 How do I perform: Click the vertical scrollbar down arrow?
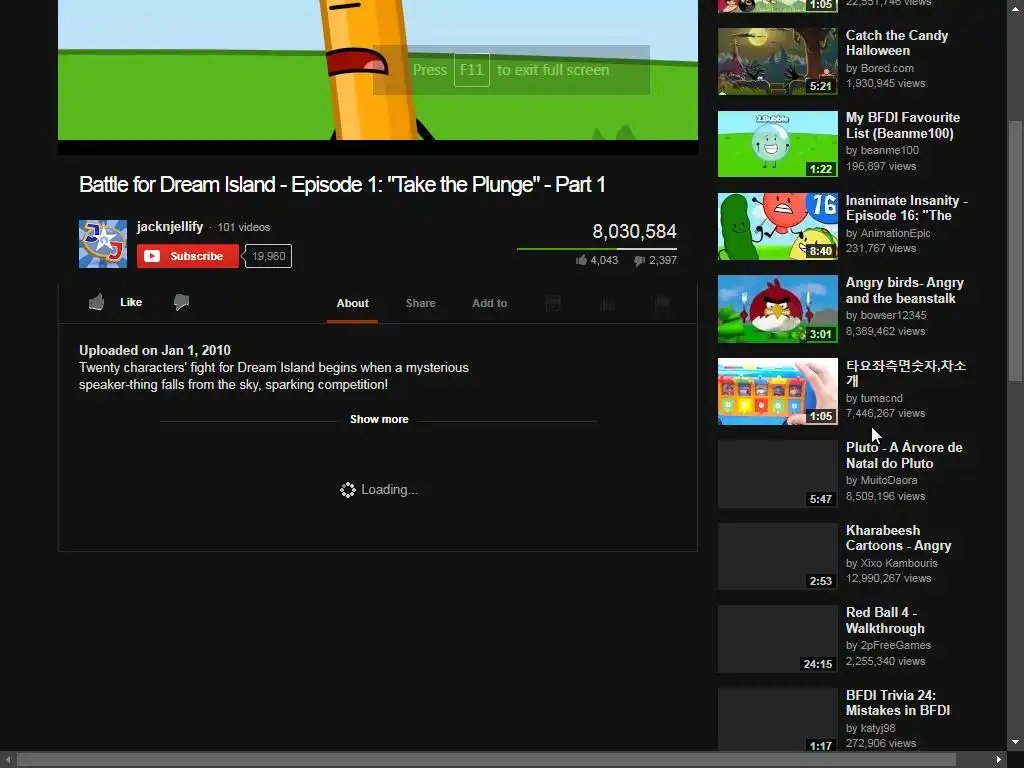coord(1016,743)
